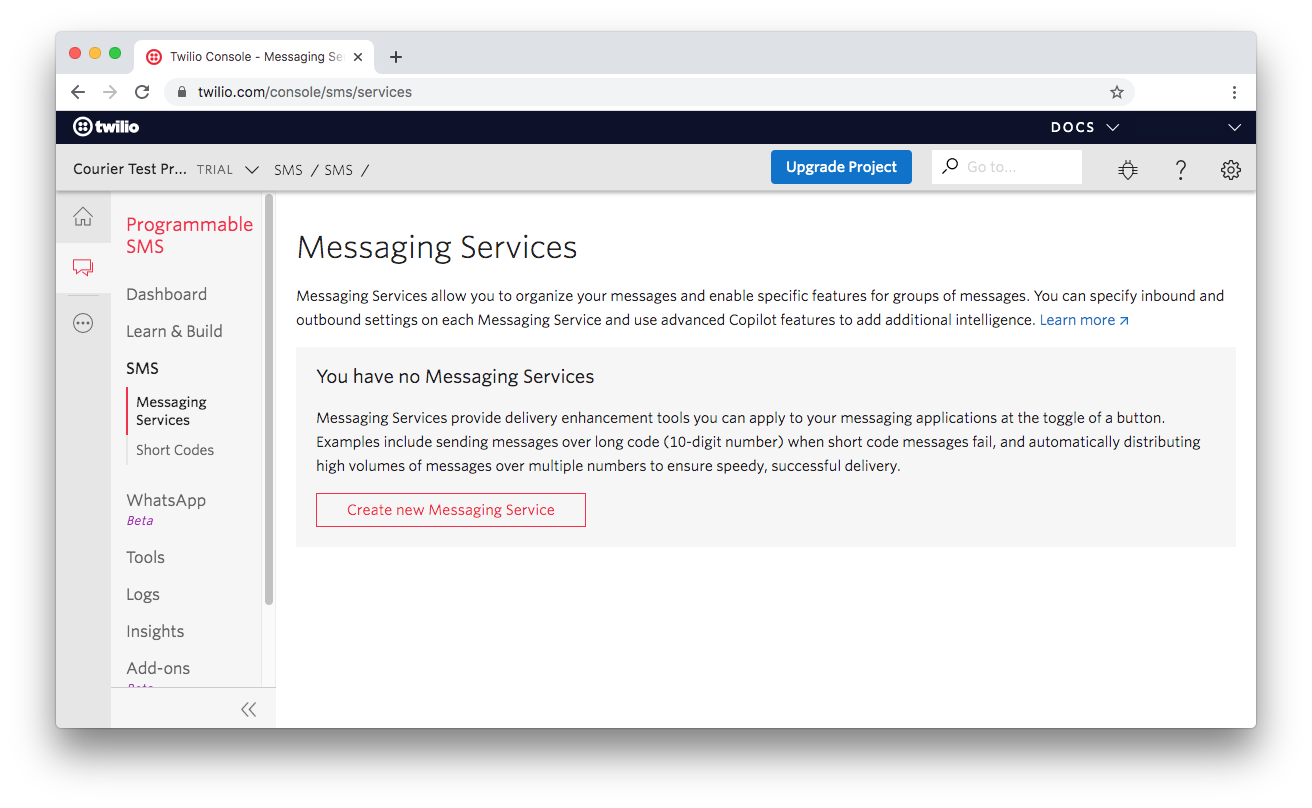Open Short Codes sidebar item
The image size is (1312, 808).
click(x=175, y=450)
